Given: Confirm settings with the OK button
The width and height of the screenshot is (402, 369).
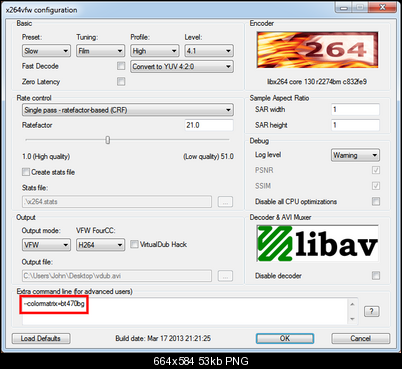Looking at the screenshot, I should click(x=285, y=339).
